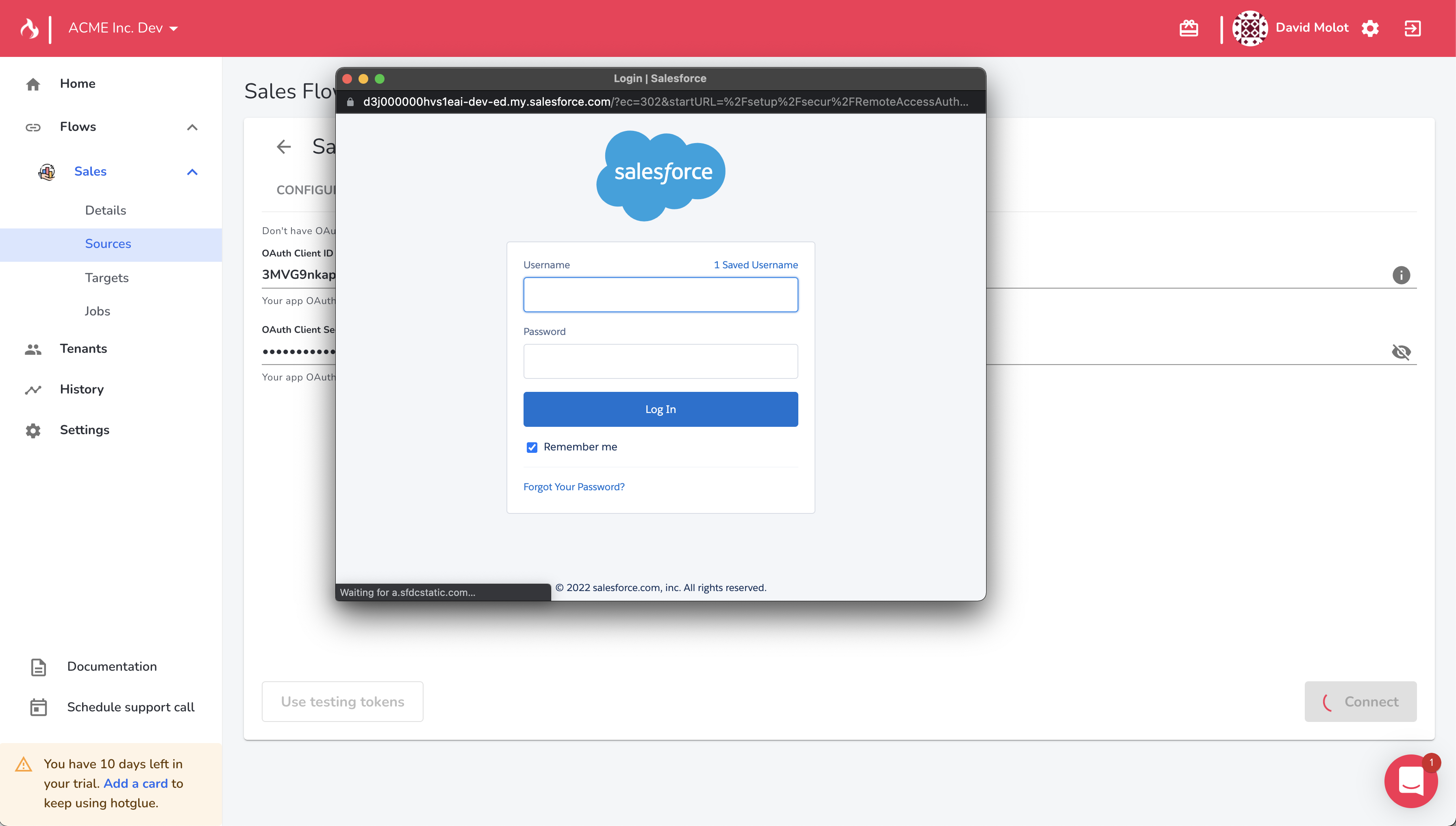
Task: Maximize the Salesforce login popup
Action: point(380,78)
